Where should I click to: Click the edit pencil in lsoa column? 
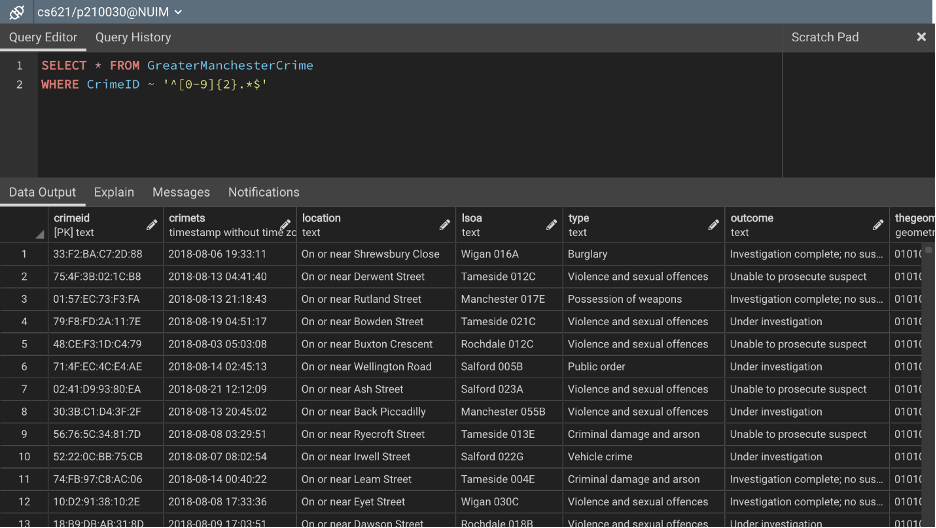click(x=552, y=225)
